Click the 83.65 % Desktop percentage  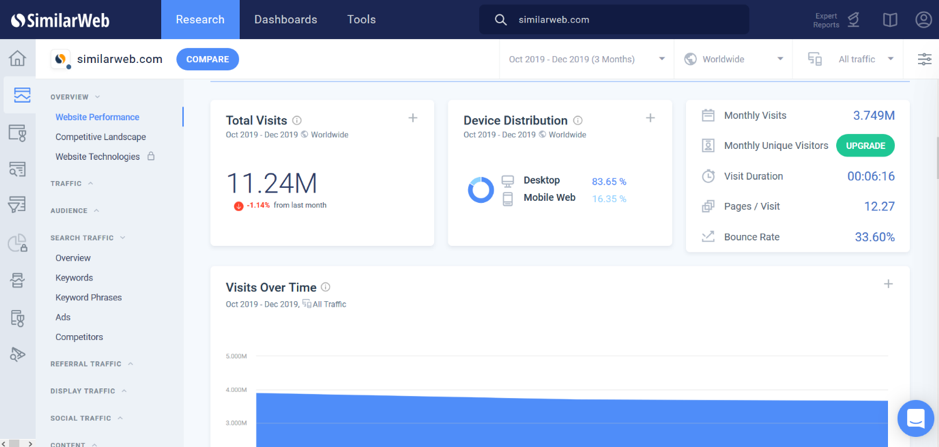(609, 182)
